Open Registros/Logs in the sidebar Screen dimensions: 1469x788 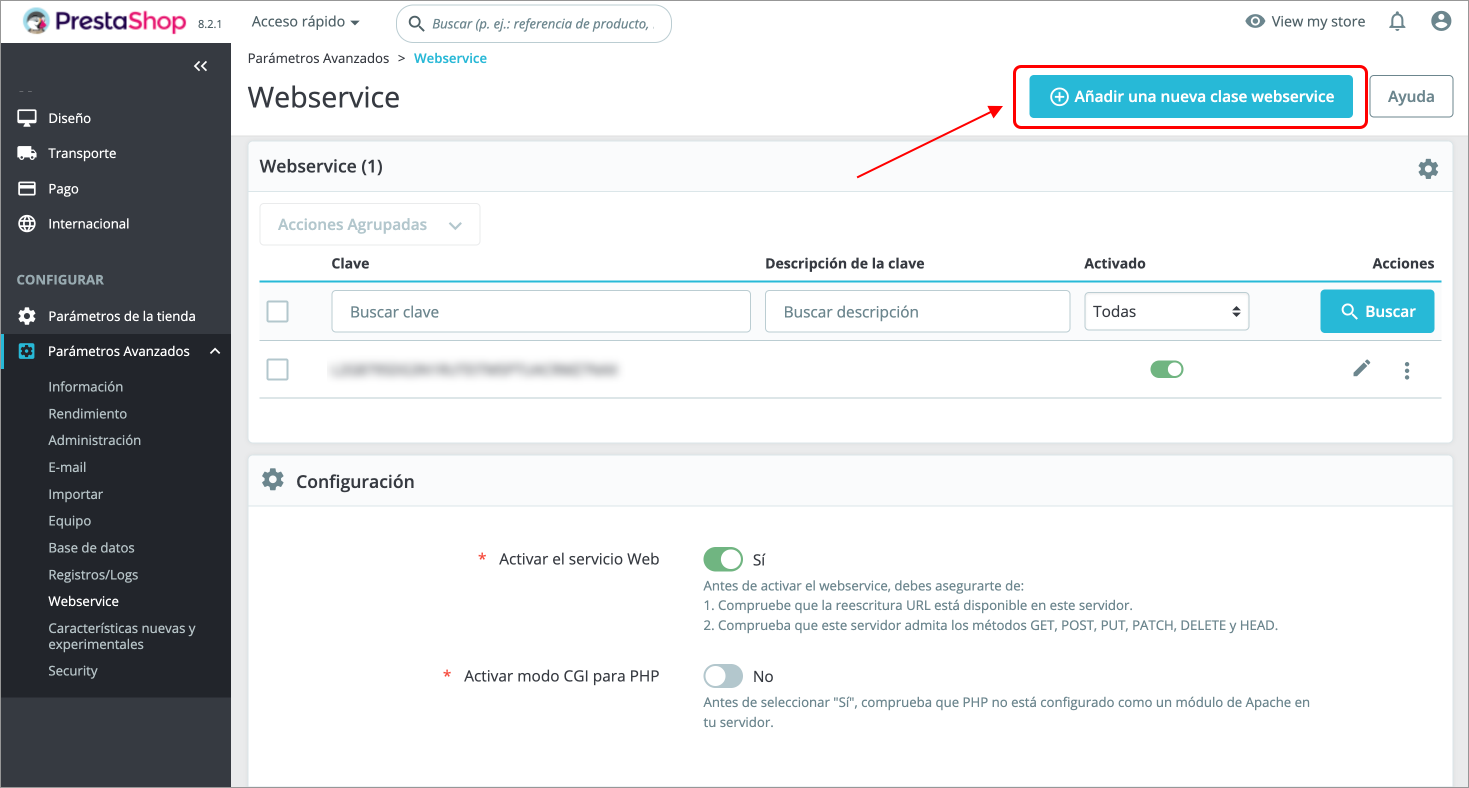coord(91,574)
